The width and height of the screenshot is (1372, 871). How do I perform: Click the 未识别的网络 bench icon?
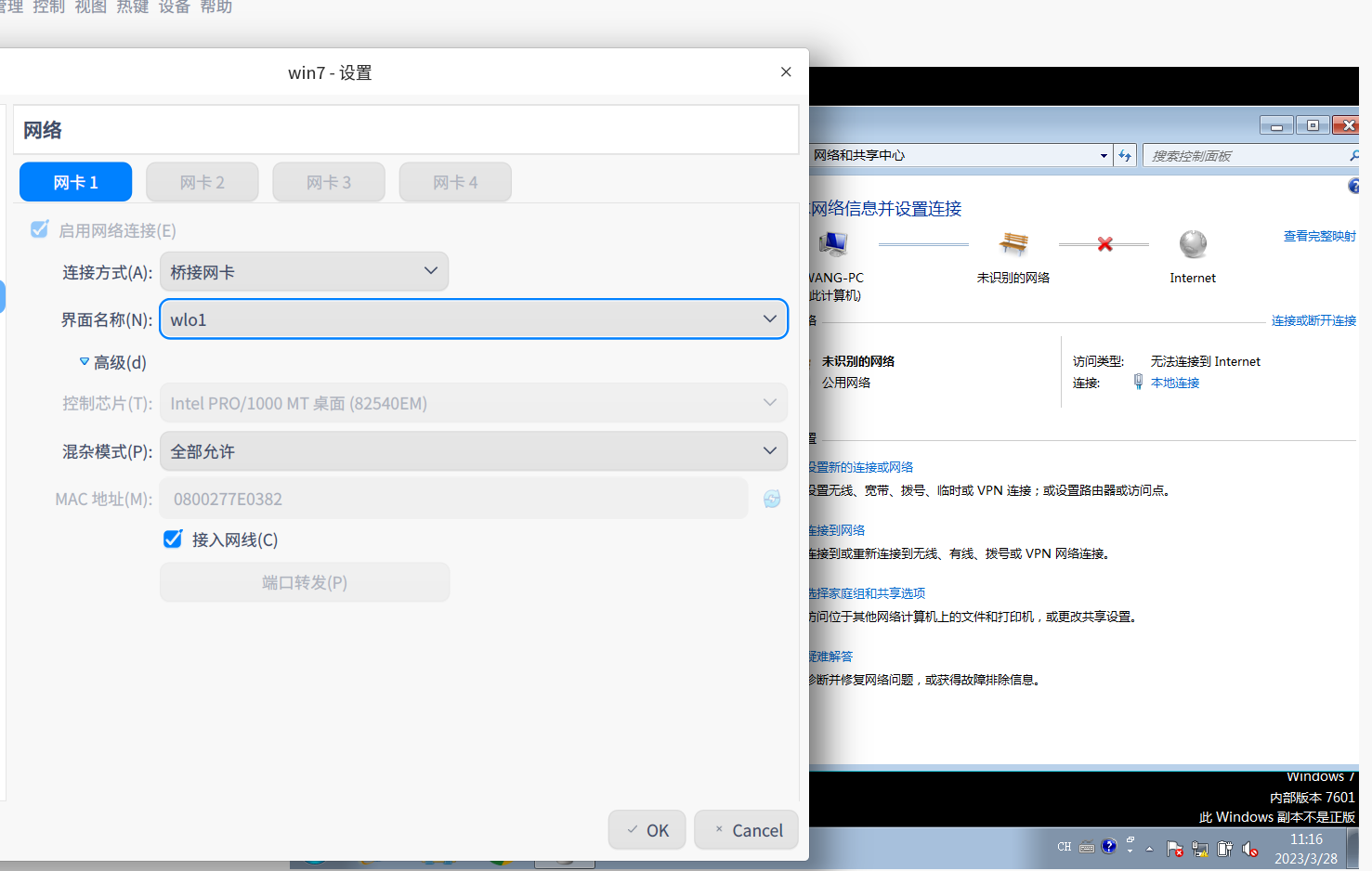pos(1013,244)
